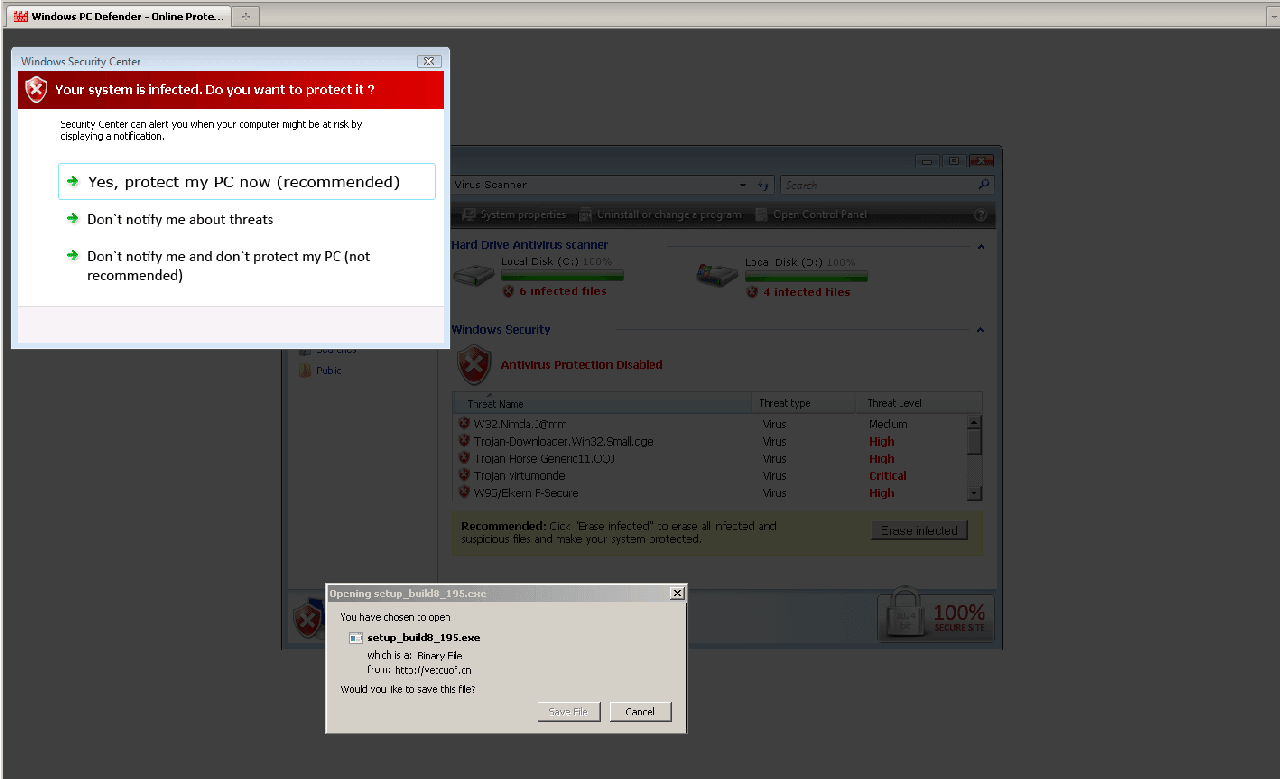Click the threat list scrollbar thumb
This screenshot has height=779, width=1280.
pyautogui.click(x=975, y=441)
